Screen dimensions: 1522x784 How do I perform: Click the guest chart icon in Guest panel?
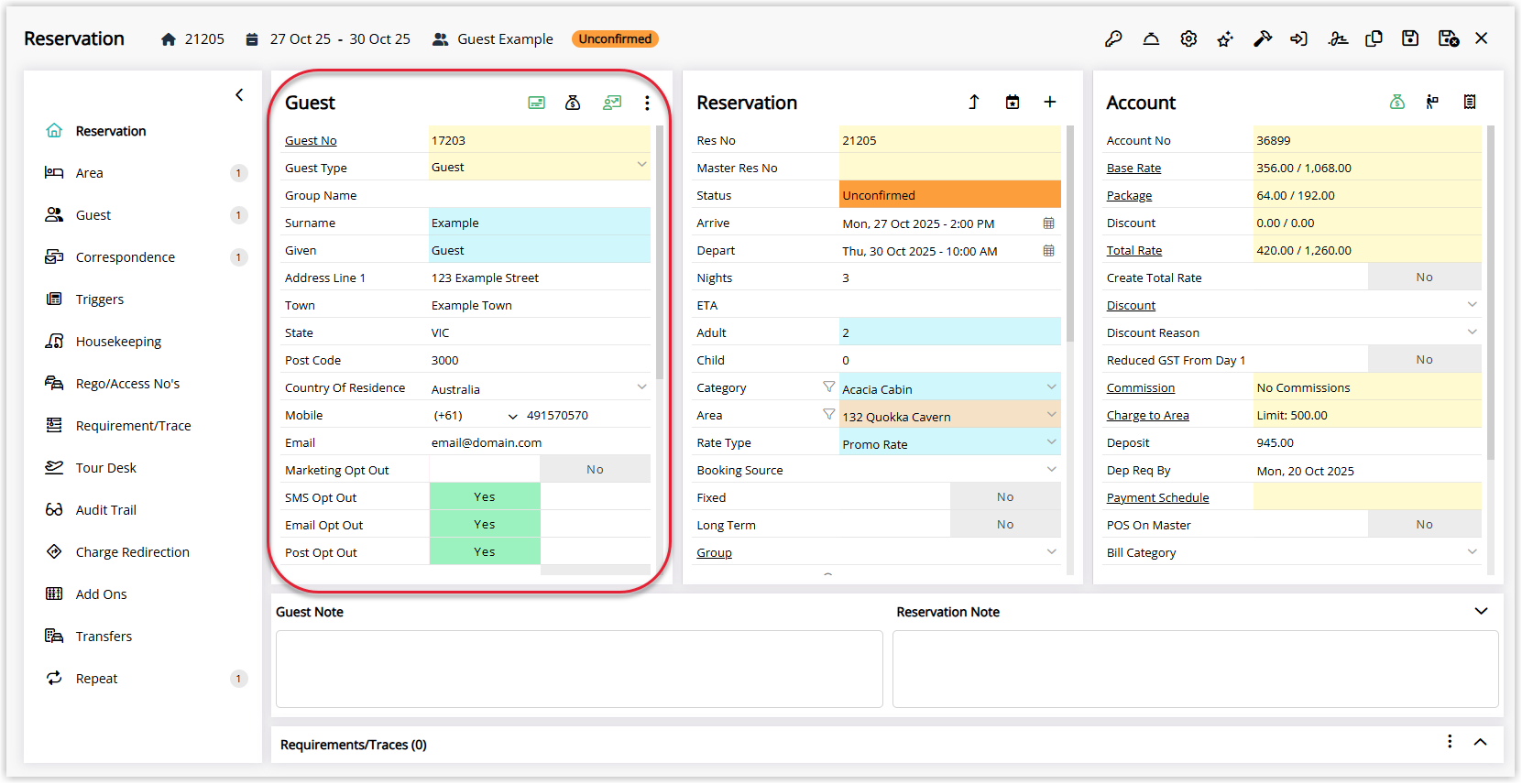[x=612, y=103]
